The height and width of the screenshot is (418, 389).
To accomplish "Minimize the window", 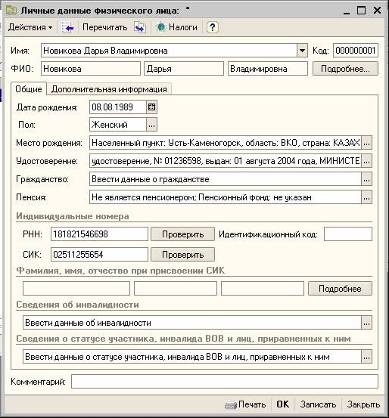I will (347, 11).
